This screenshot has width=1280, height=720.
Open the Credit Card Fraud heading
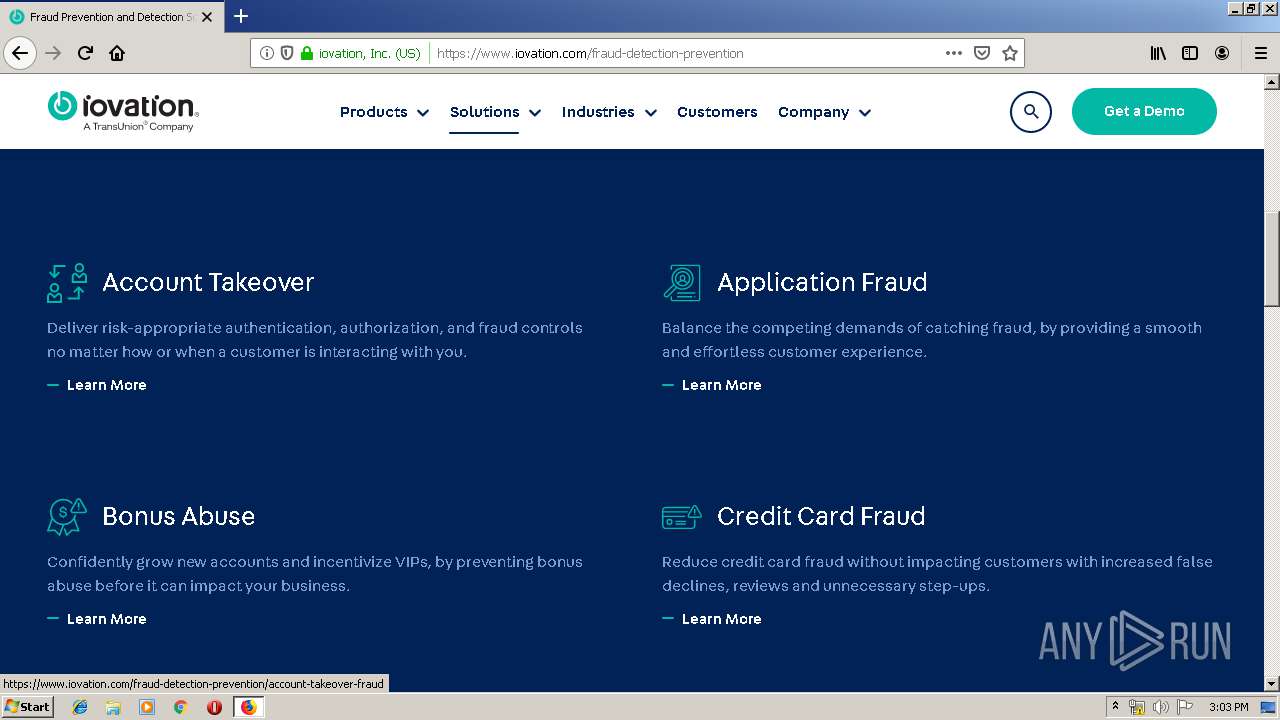coord(821,516)
